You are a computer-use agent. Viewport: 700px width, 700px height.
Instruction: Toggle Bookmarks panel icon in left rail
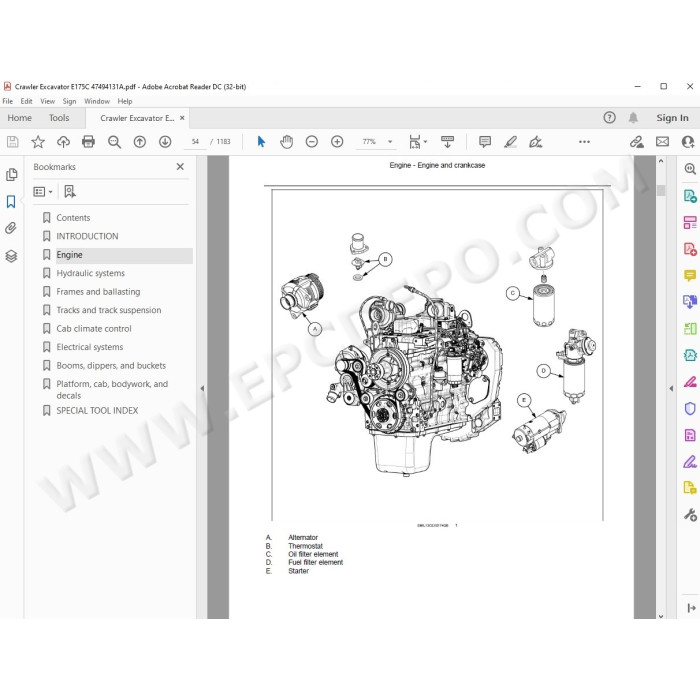11,202
